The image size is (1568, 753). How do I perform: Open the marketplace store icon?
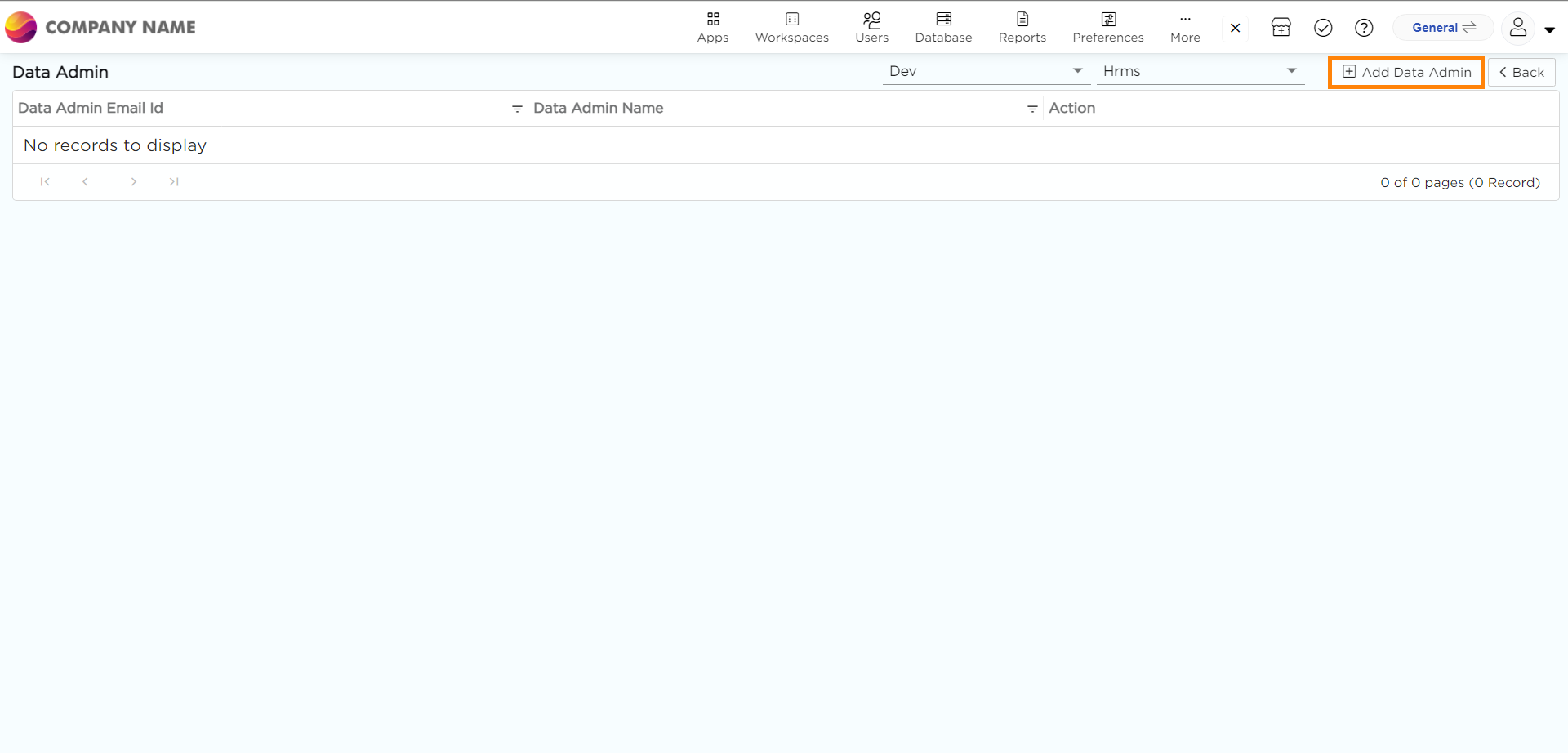(1281, 28)
